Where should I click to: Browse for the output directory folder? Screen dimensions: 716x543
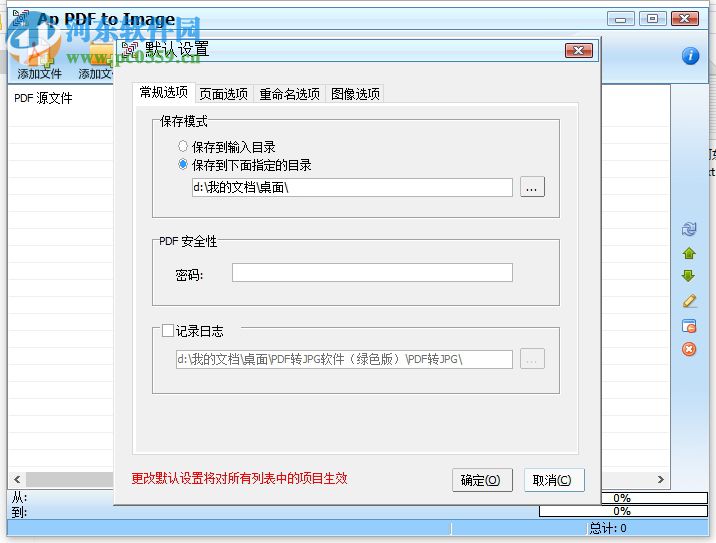pos(532,187)
